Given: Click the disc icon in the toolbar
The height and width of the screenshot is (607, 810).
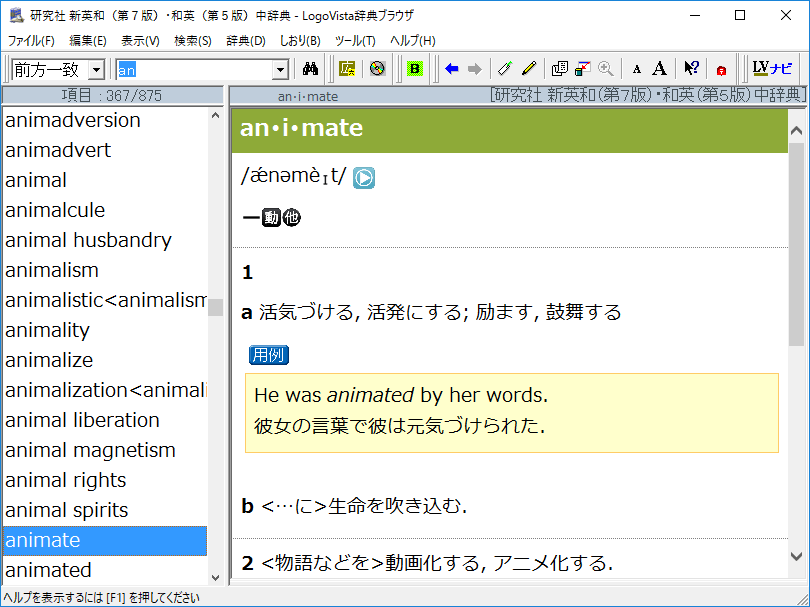Looking at the screenshot, I should click(x=377, y=69).
